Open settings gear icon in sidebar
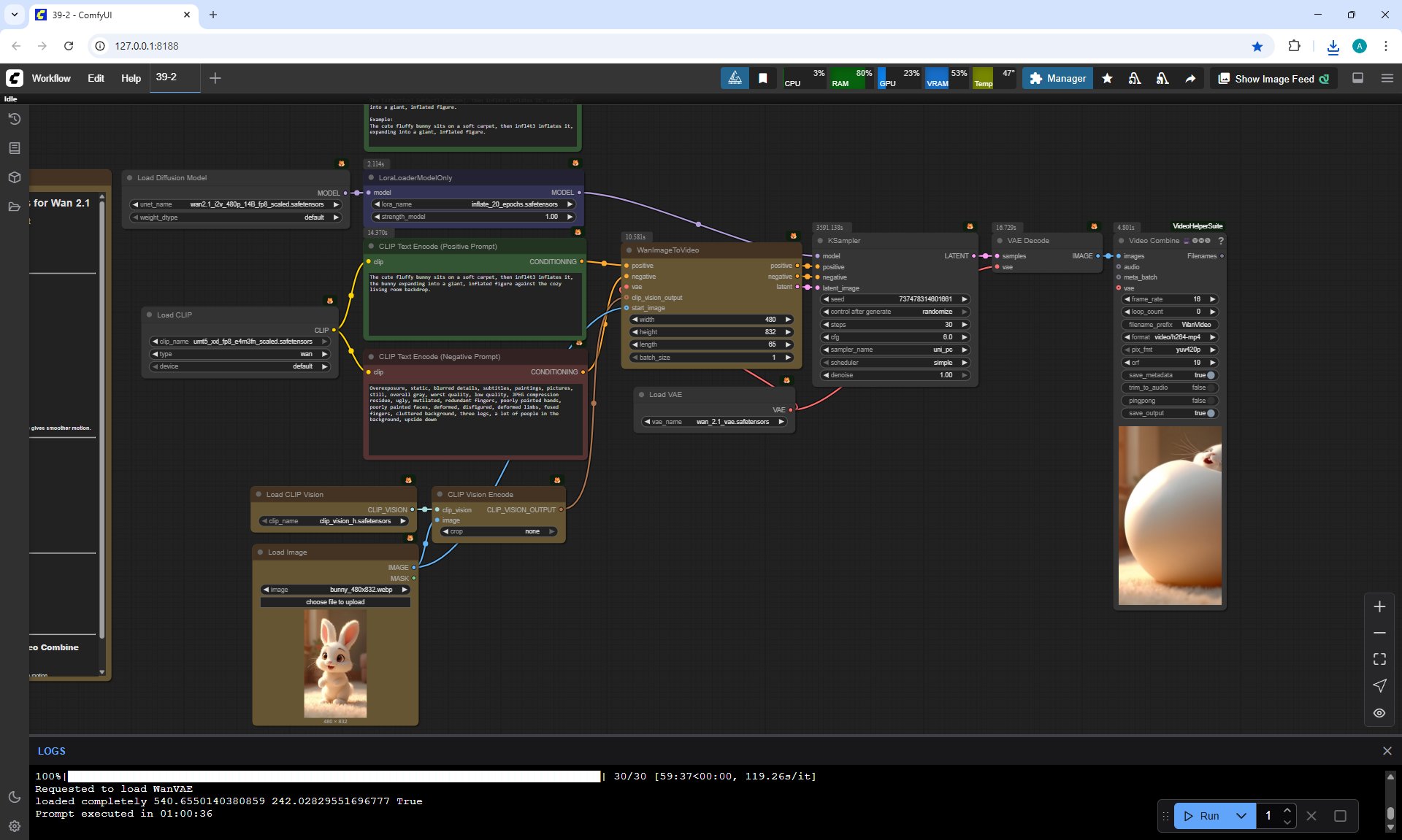The image size is (1402, 840). pyautogui.click(x=15, y=826)
